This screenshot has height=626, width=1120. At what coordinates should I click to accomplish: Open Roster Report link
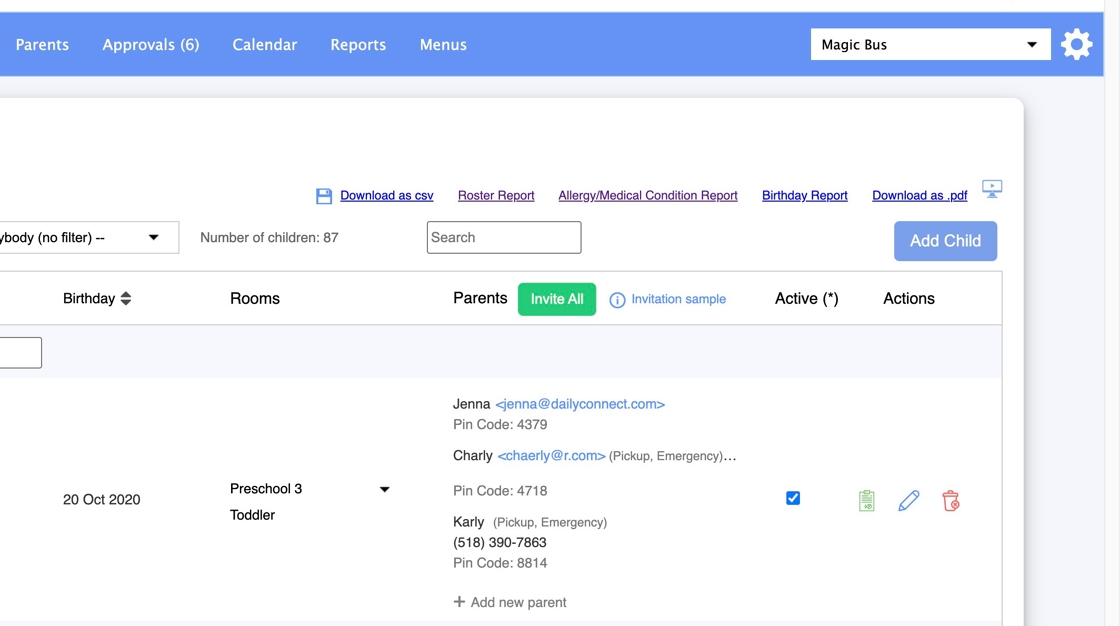(496, 196)
